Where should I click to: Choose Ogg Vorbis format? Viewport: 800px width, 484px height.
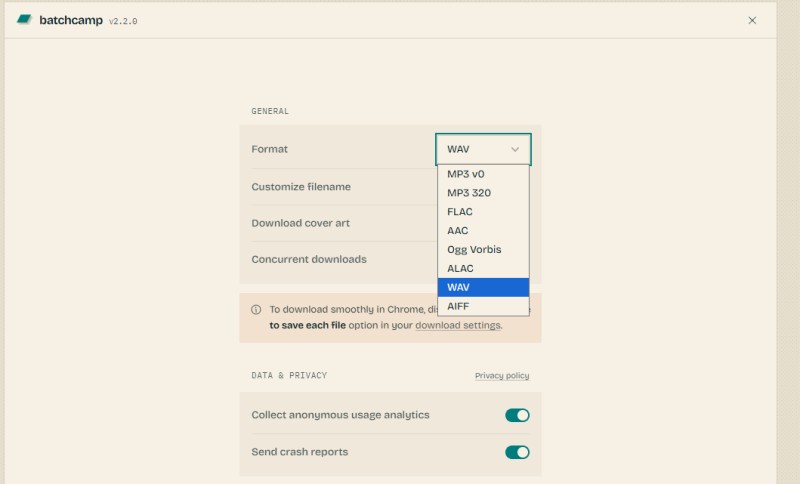tap(483, 249)
